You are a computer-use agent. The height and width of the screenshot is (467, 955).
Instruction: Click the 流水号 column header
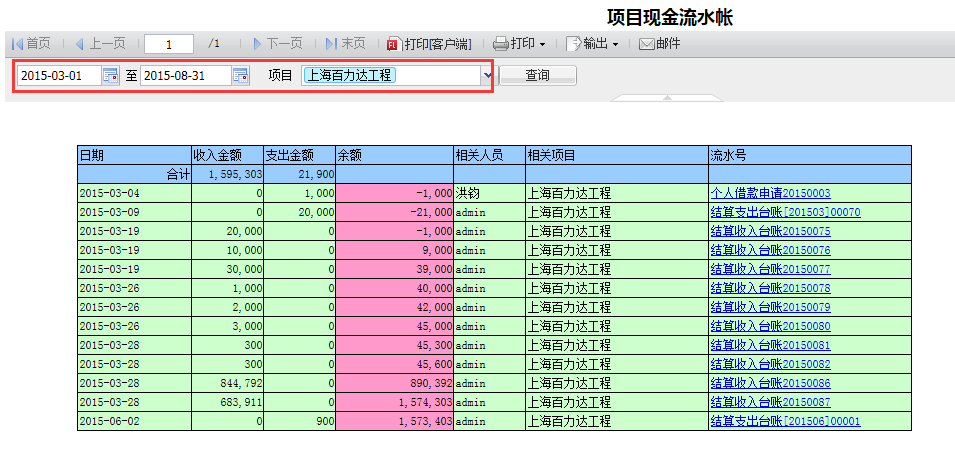point(810,155)
